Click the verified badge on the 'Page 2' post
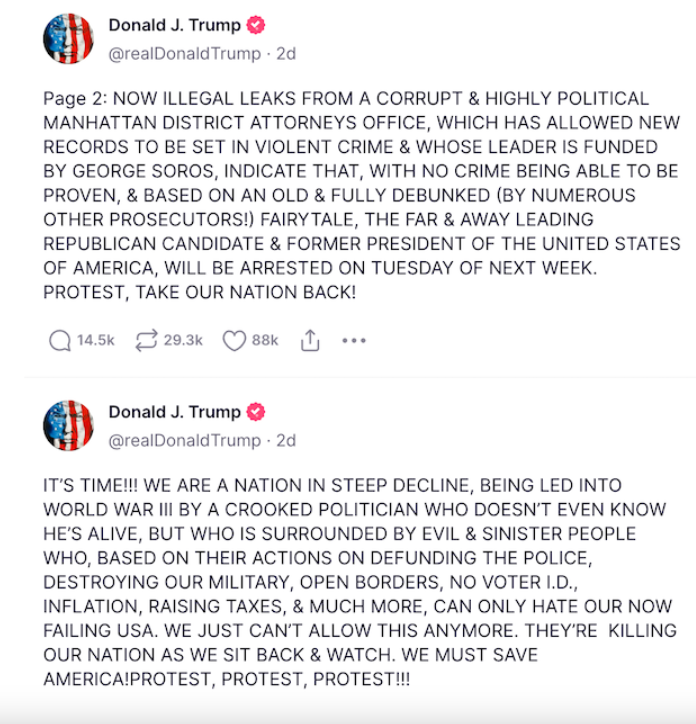This screenshot has width=696, height=724. coord(256,26)
